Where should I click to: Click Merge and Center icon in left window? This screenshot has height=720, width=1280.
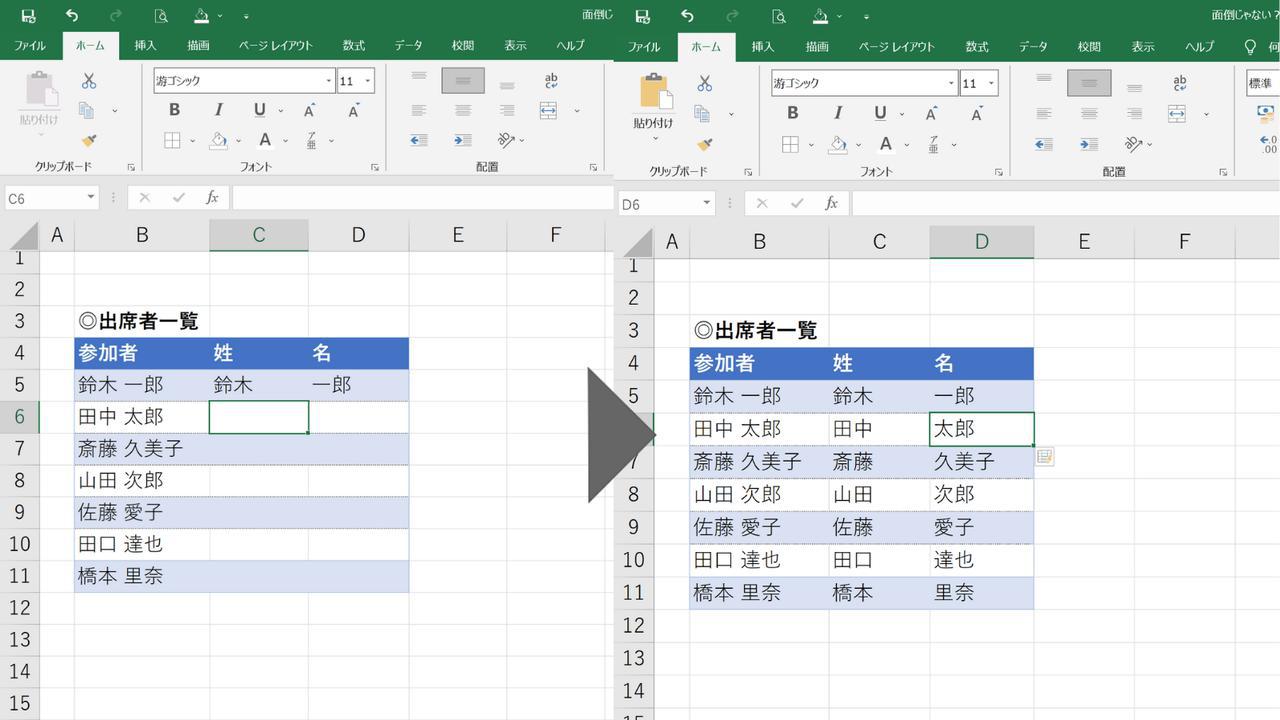click(x=548, y=110)
